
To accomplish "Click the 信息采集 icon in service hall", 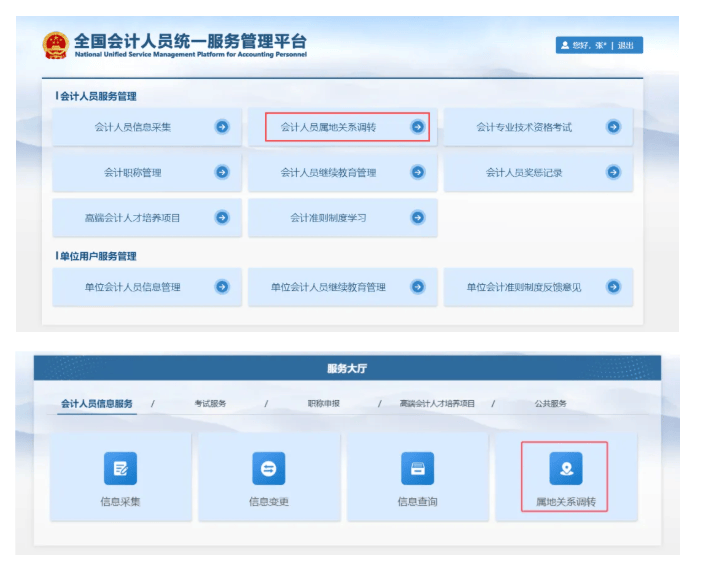I will coord(120,468).
